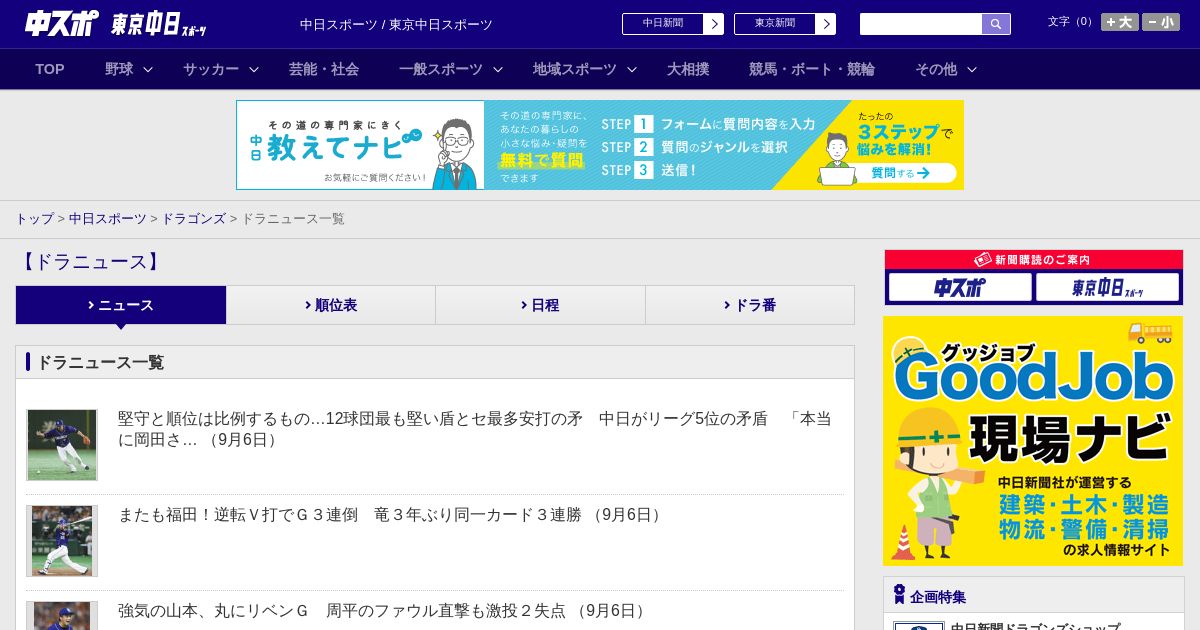The height and width of the screenshot is (630, 1200).
Task: Go to ドラゴンズ breadcrumb link
Action: coord(194,219)
